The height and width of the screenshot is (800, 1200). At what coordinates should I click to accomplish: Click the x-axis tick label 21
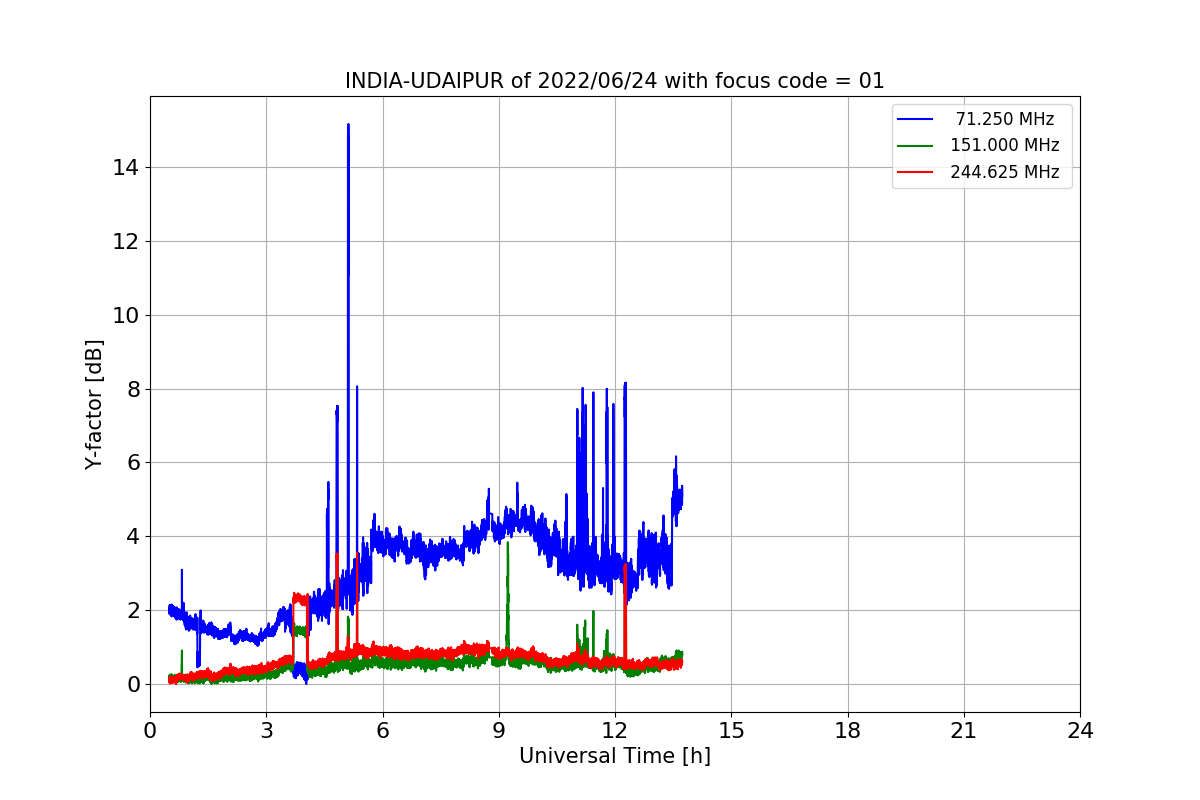pyautogui.click(x=964, y=731)
